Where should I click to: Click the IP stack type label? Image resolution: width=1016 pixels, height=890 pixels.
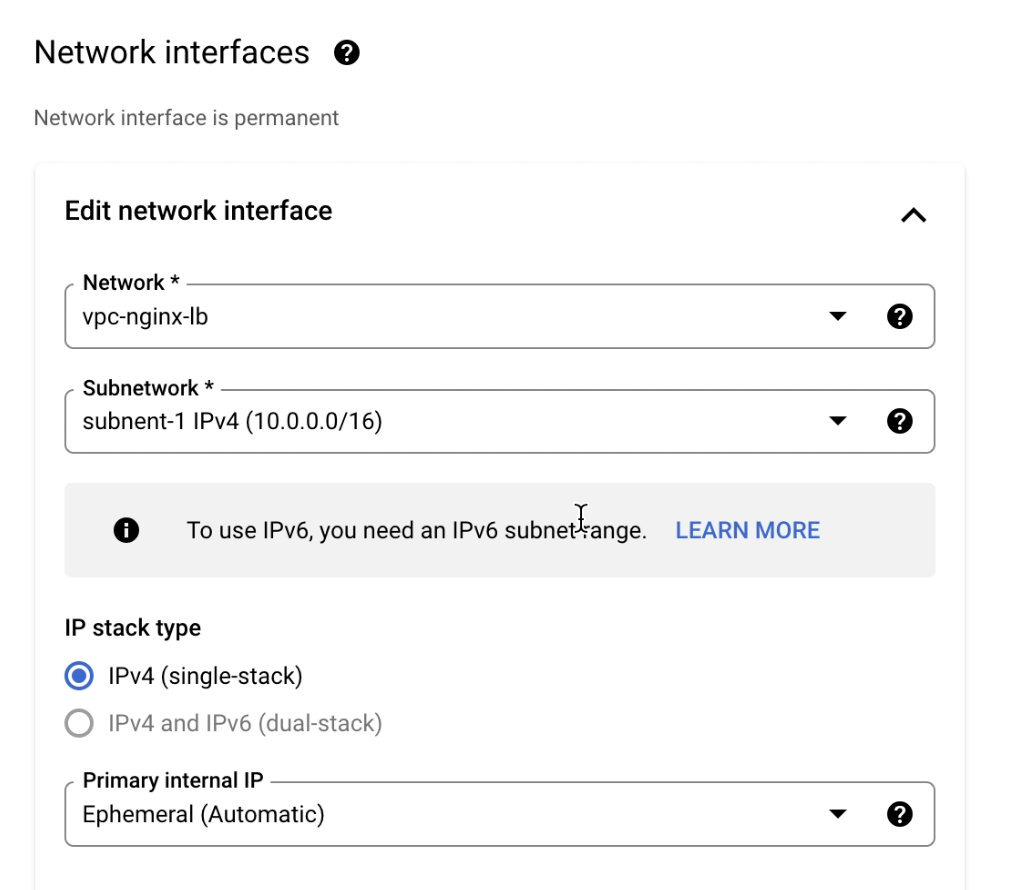point(133,628)
